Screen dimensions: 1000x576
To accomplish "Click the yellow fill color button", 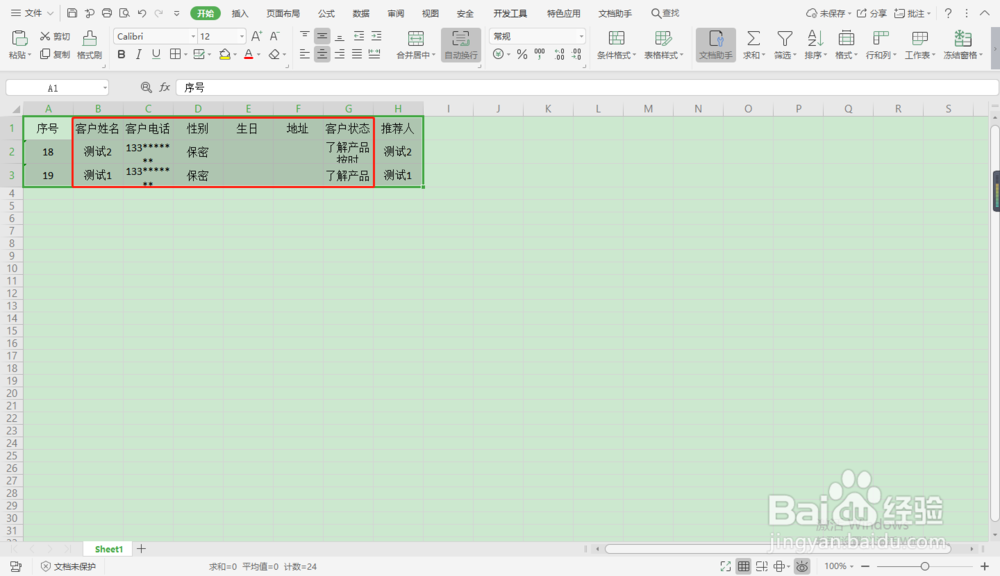I will (x=224, y=54).
